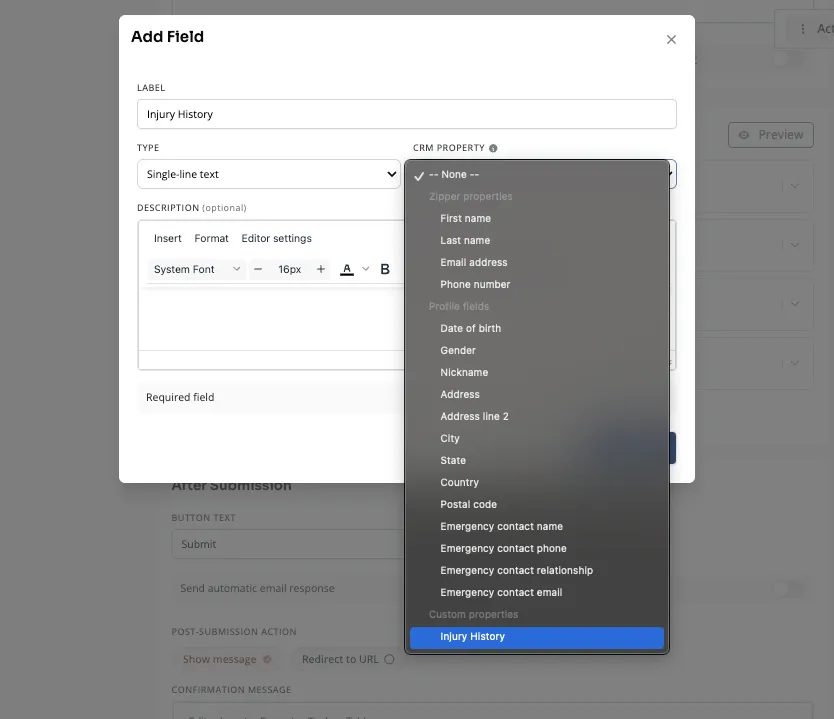834x719 pixels.
Task: Click the Submit button text field
Action: [x=287, y=544]
